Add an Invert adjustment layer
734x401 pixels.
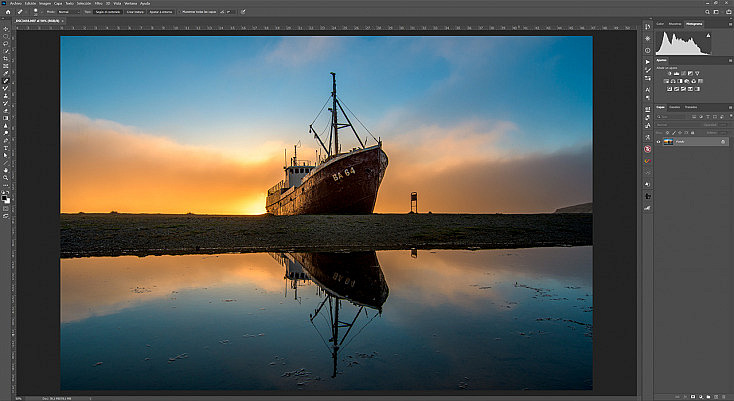click(x=669, y=89)
